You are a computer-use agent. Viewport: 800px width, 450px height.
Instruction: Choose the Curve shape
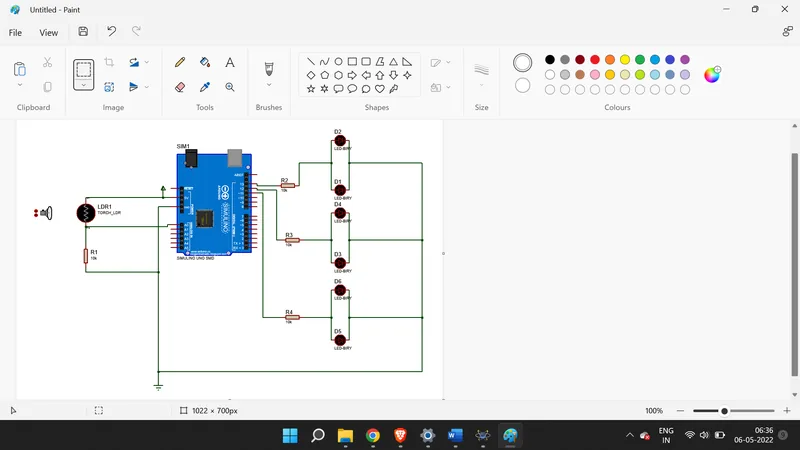[324, 62]
